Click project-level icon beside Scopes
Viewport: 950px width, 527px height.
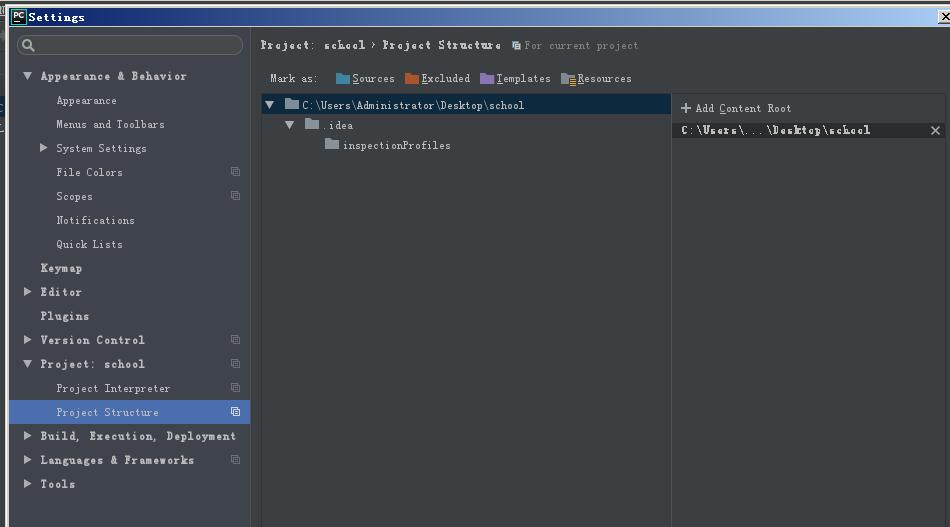[236, 196]
